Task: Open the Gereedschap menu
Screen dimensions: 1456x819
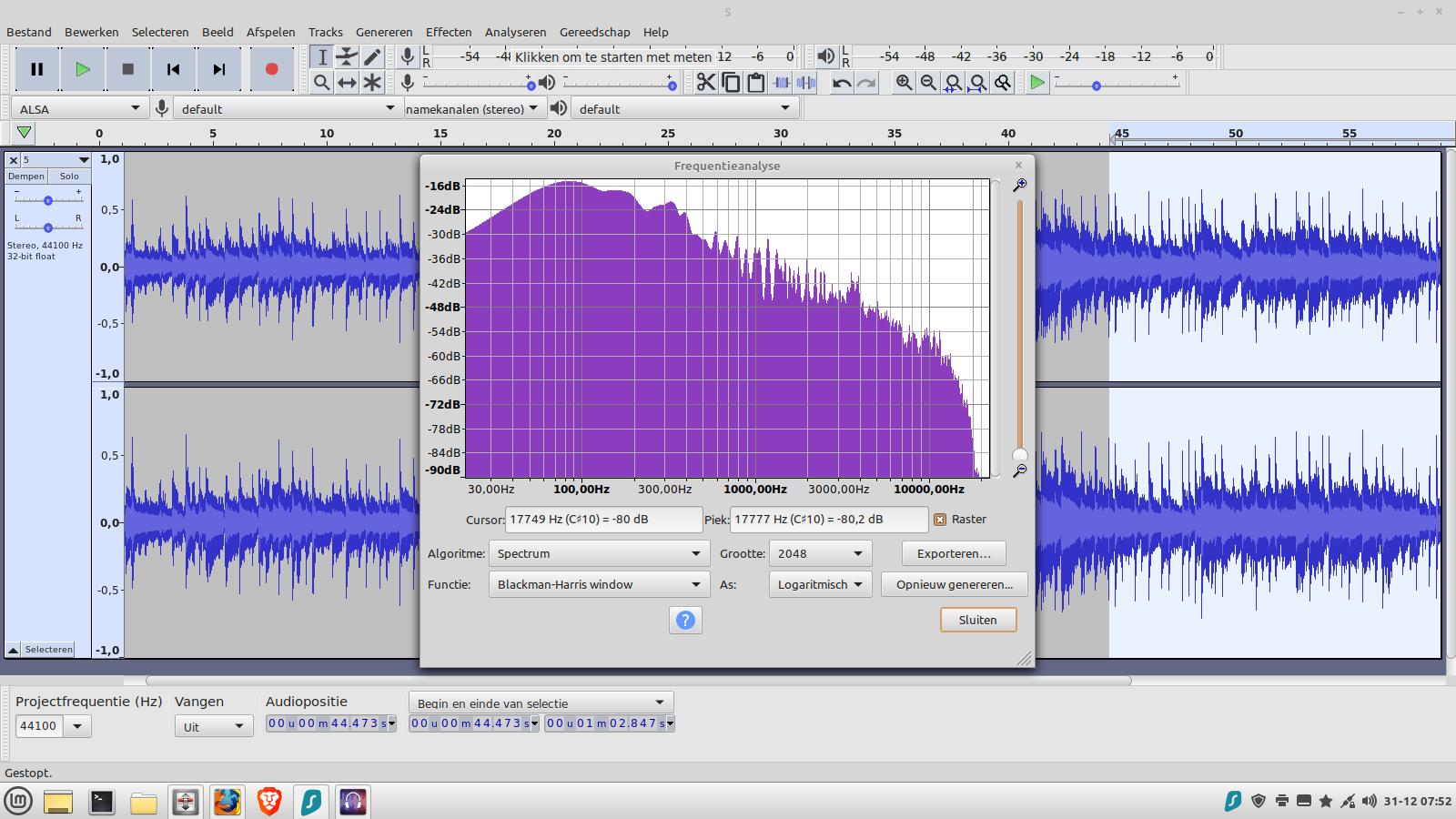Action: click(x=595, y=32)
